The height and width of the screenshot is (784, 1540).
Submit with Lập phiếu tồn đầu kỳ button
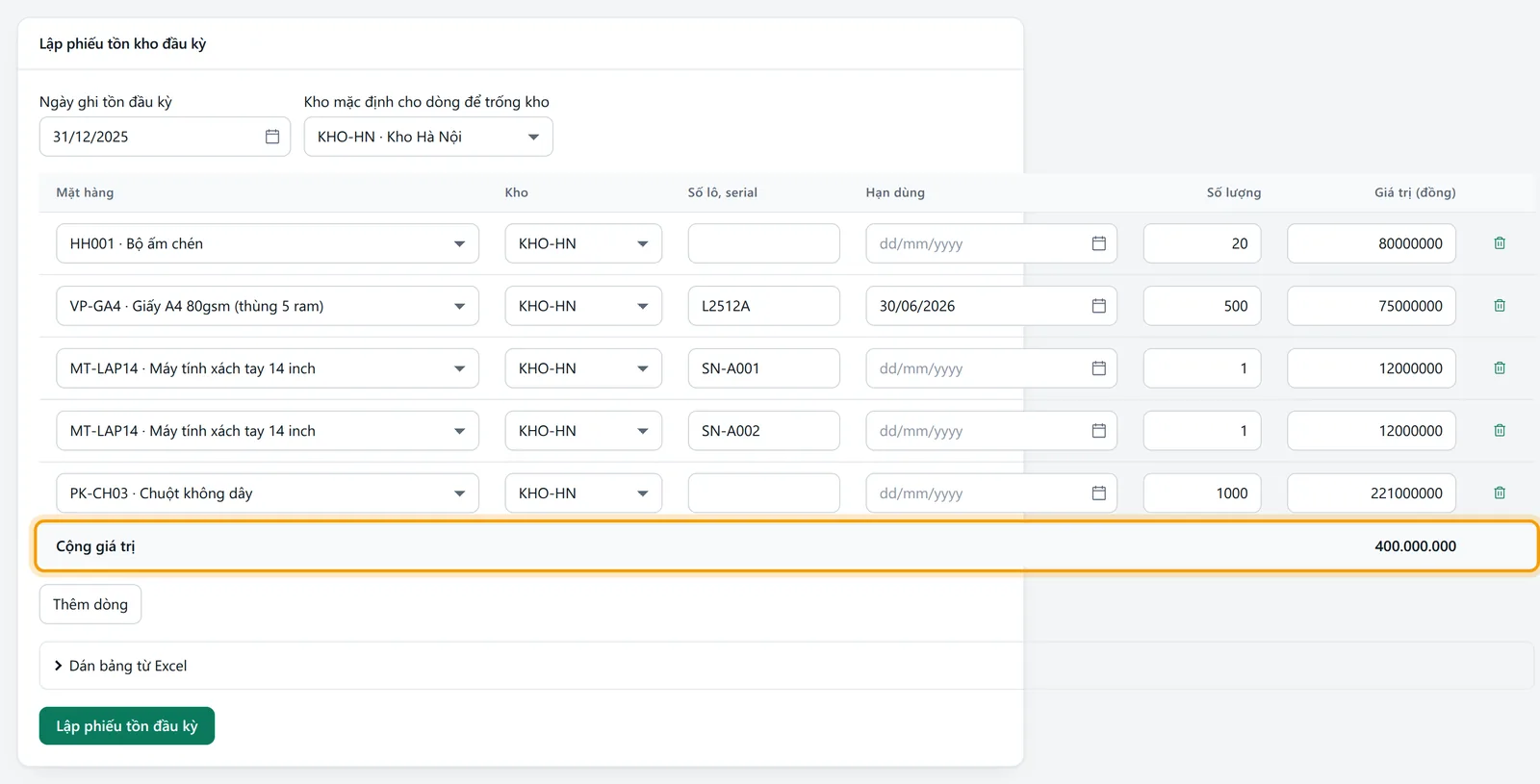coord(127,726)
